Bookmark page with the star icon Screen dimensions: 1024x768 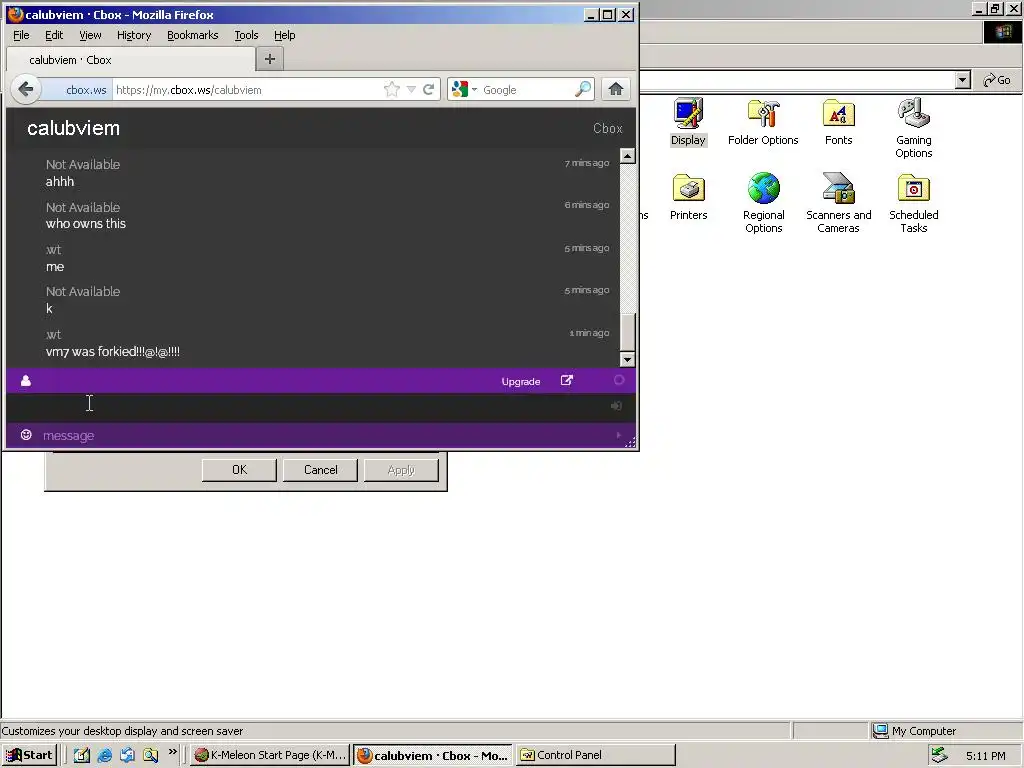[x=392, y=89]
